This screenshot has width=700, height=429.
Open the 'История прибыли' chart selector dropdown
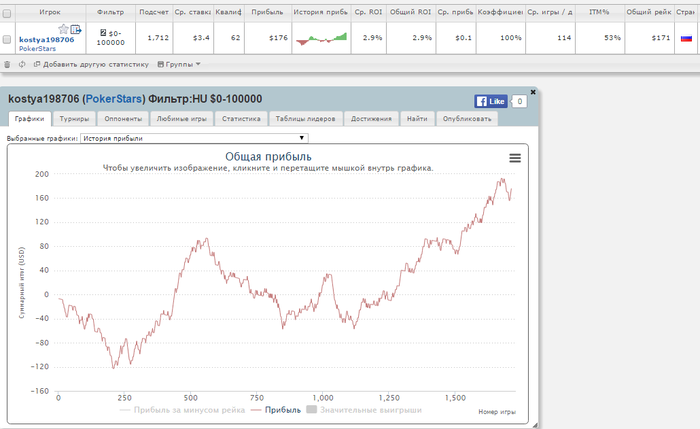pos(194,138)
